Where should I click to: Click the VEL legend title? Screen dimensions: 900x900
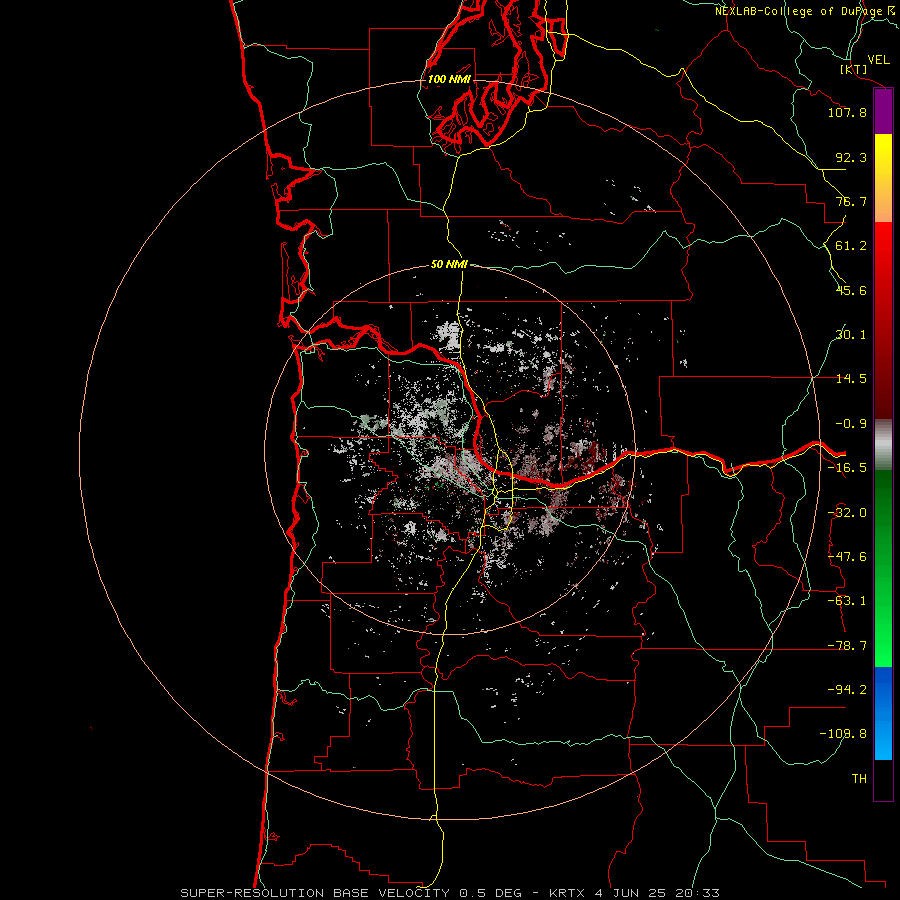tap(878, 60)
